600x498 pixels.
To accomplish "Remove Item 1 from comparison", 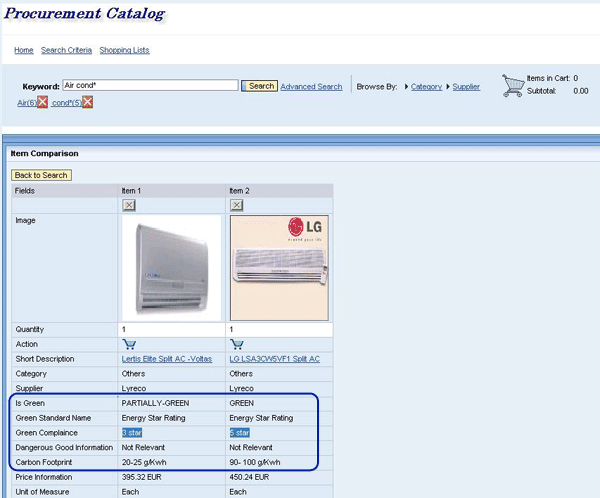I will [129, 205].
